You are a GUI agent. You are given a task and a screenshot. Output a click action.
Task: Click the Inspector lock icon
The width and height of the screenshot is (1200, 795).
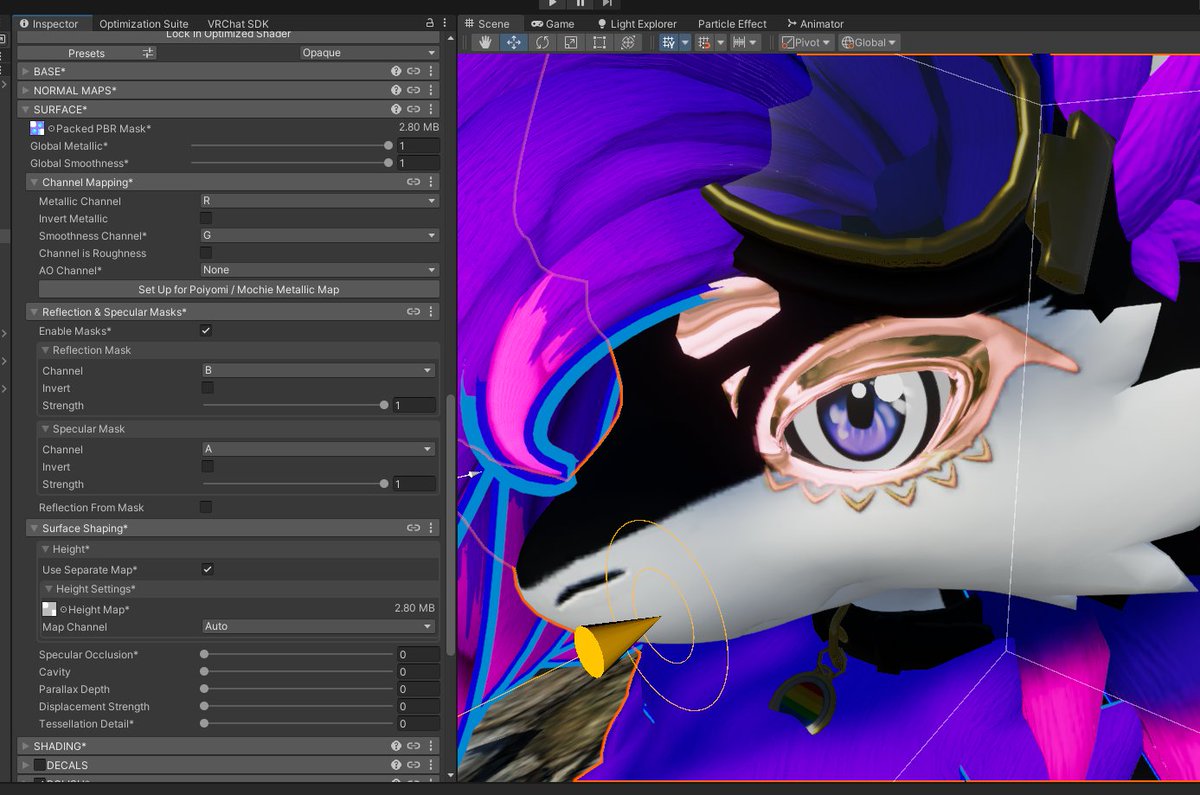[429, 23]
